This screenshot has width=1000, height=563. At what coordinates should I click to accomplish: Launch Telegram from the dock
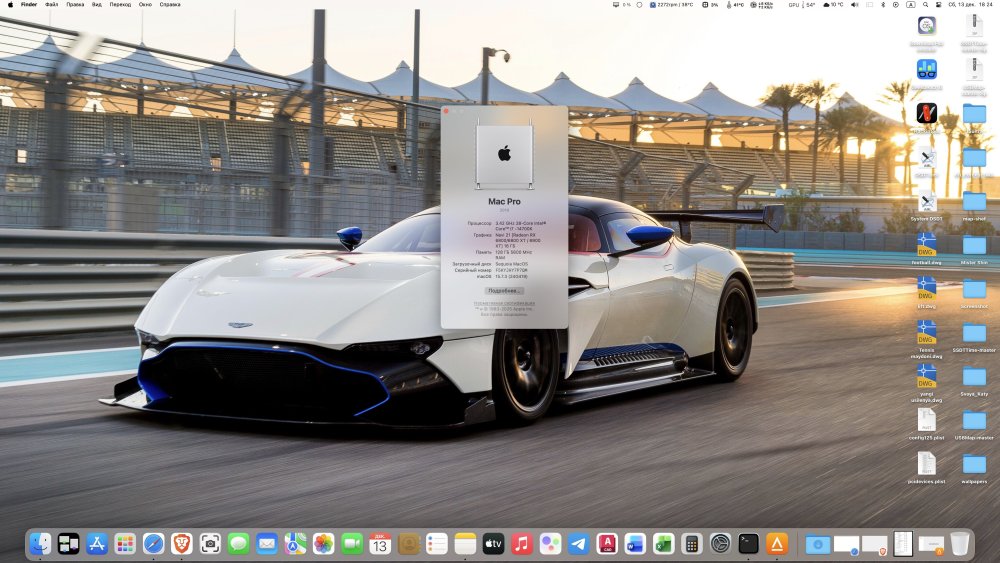click(578, 544)
